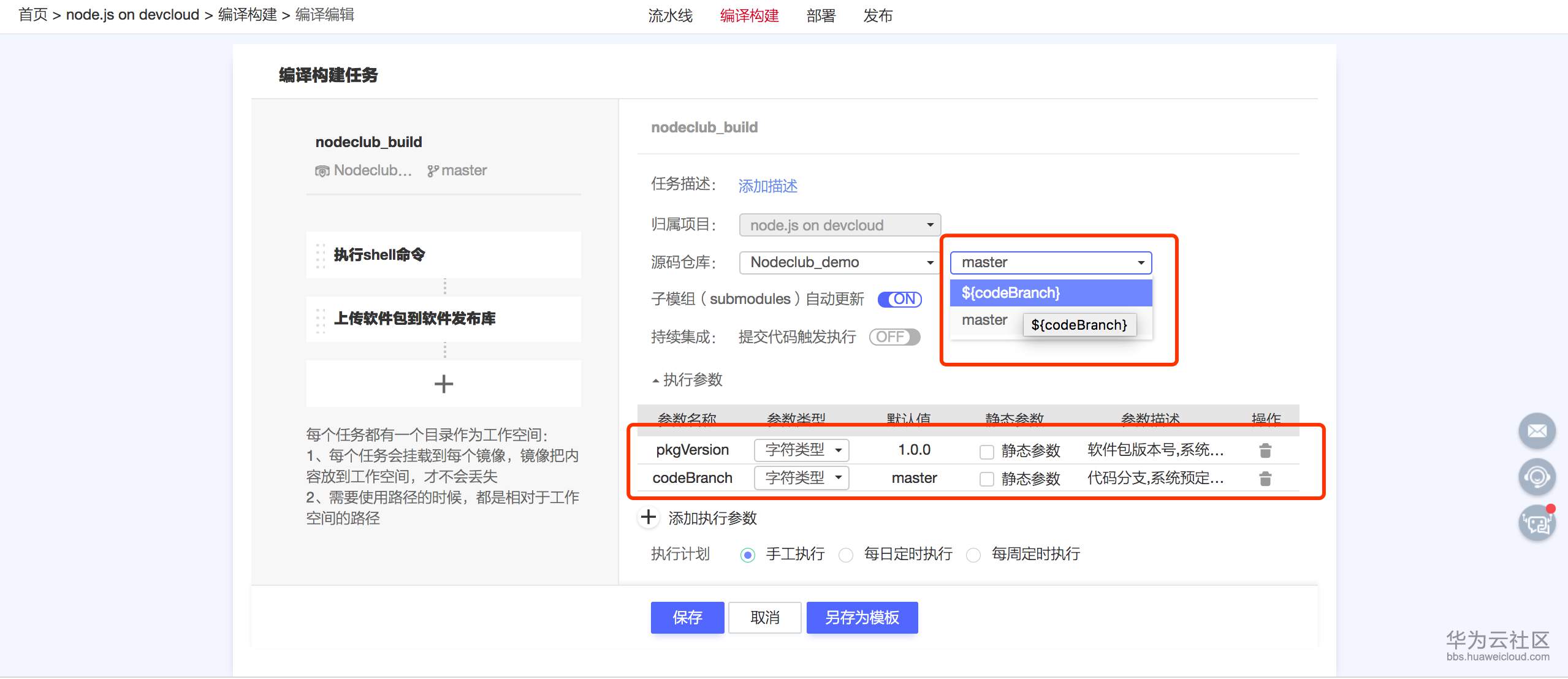Collapse the 执行参数 section
Viewport: 1568px width, 679px height.
point(655,380)
